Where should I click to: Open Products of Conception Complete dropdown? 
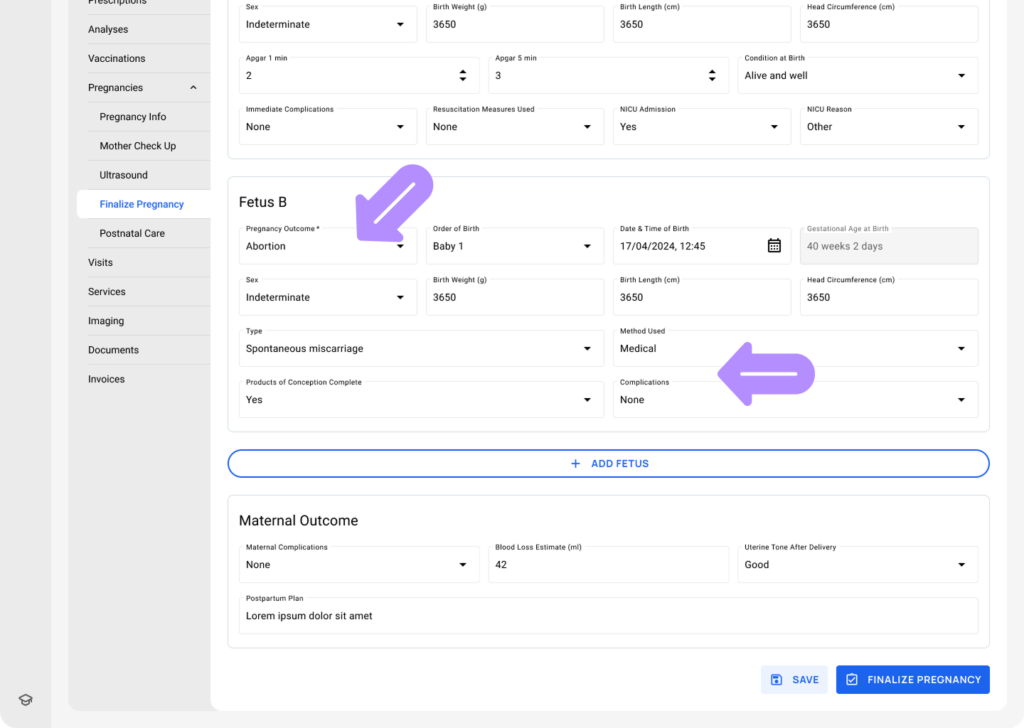(418, 400)
